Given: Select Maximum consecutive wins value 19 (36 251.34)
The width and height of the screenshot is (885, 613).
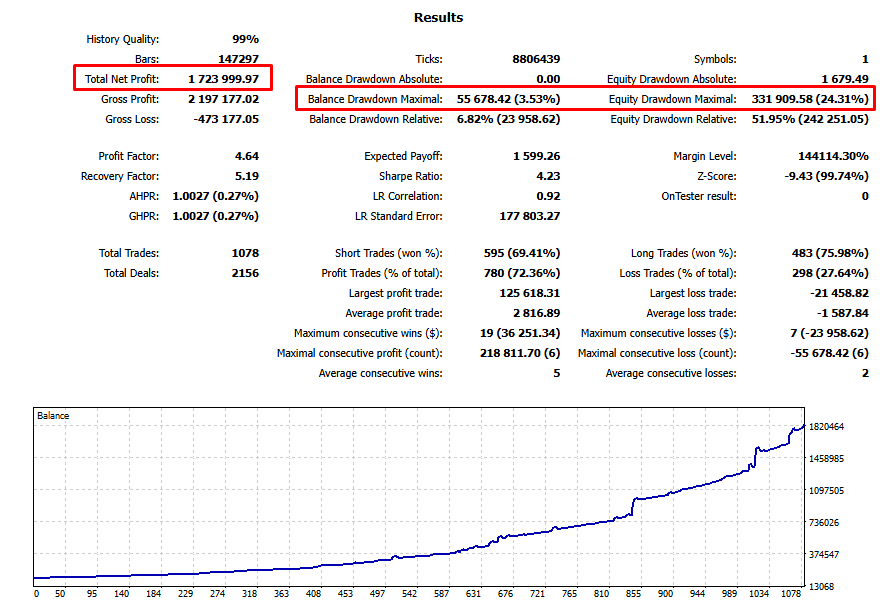Looking at the screenshot, I should pyautogui.click(x=520, y=333).
